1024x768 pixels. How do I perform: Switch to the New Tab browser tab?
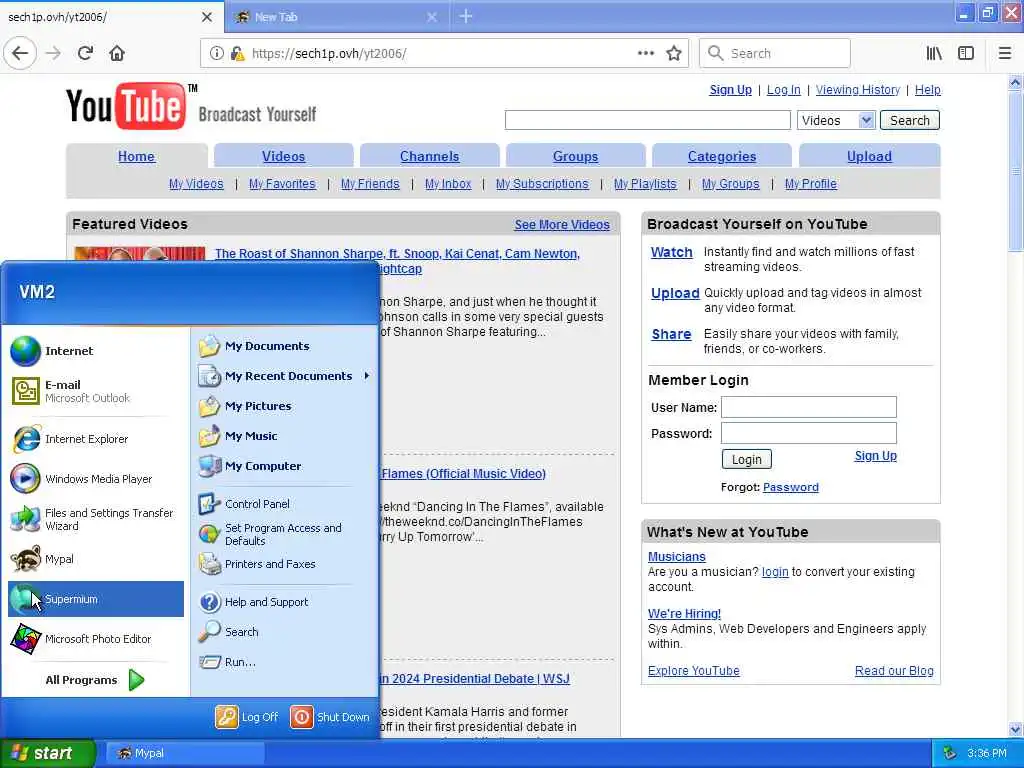336,17
